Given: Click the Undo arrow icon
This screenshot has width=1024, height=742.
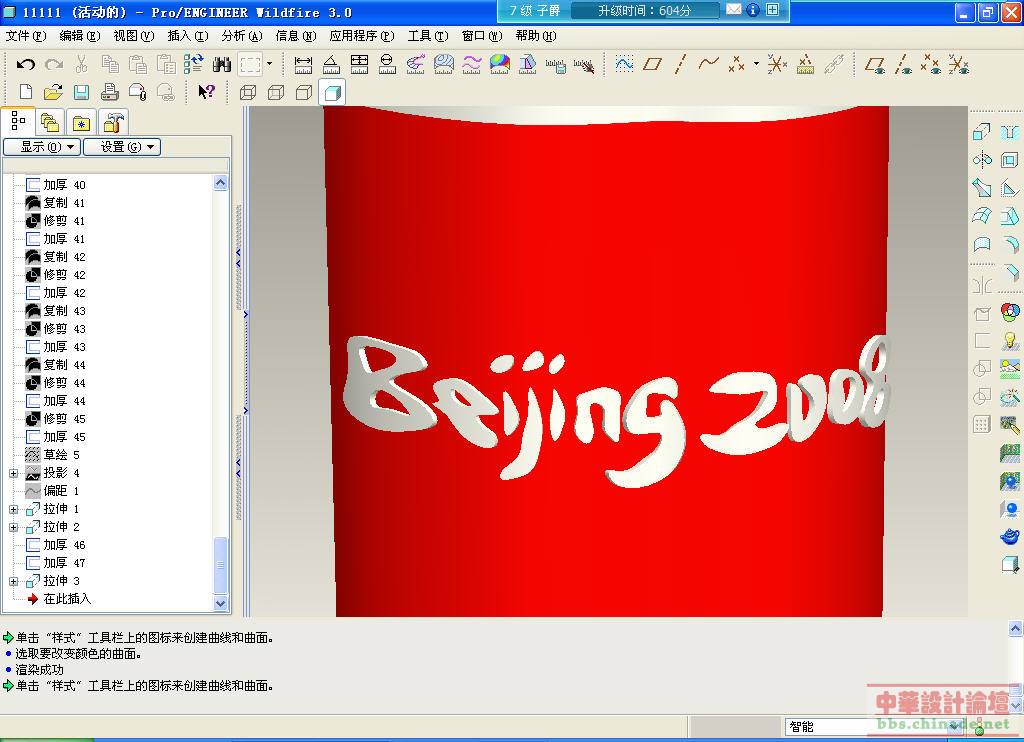Looking at the screenshot, I should pos(25,64).
